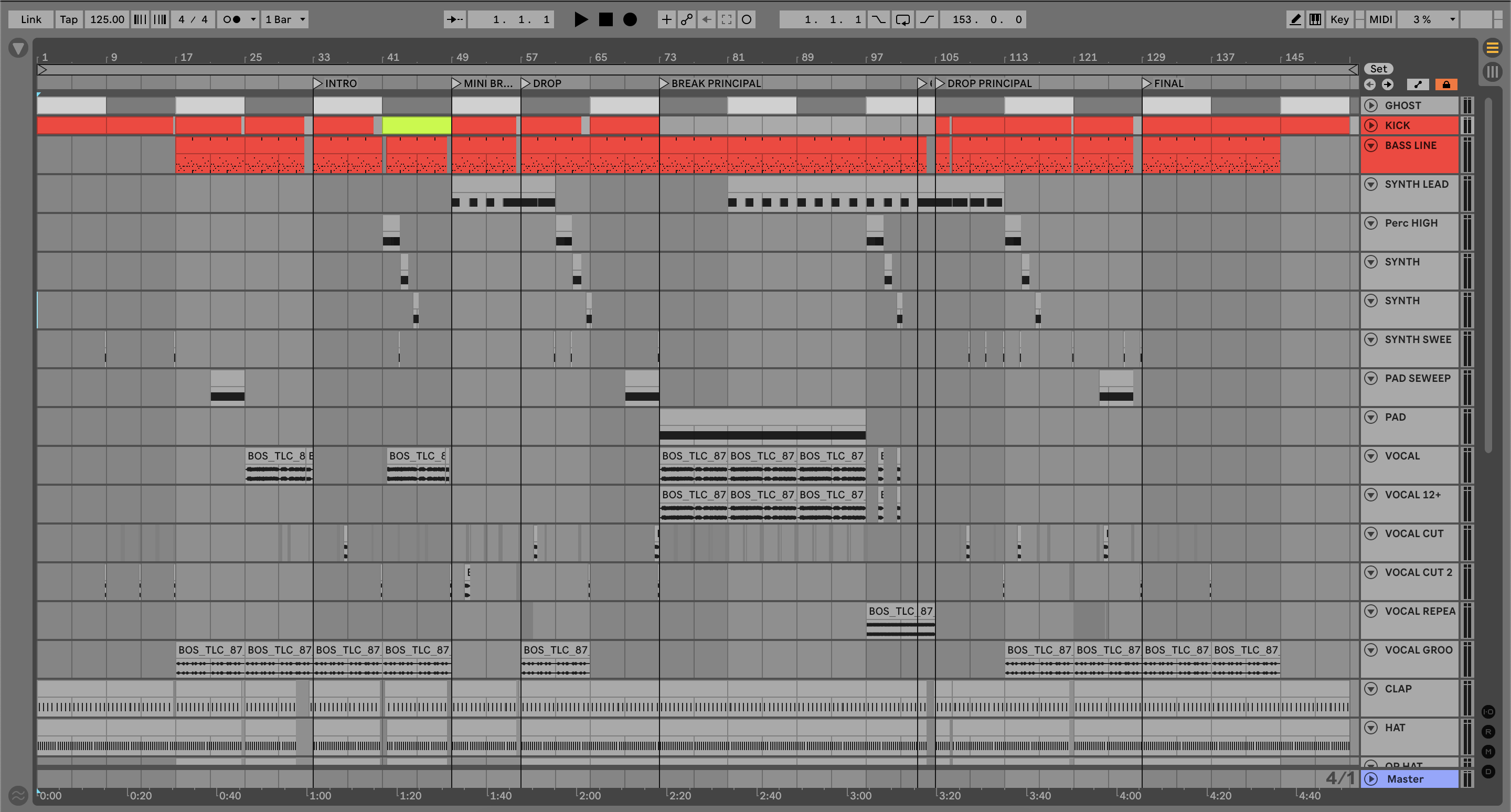Toggle Punch-Out switch icon

pos(927,19)
